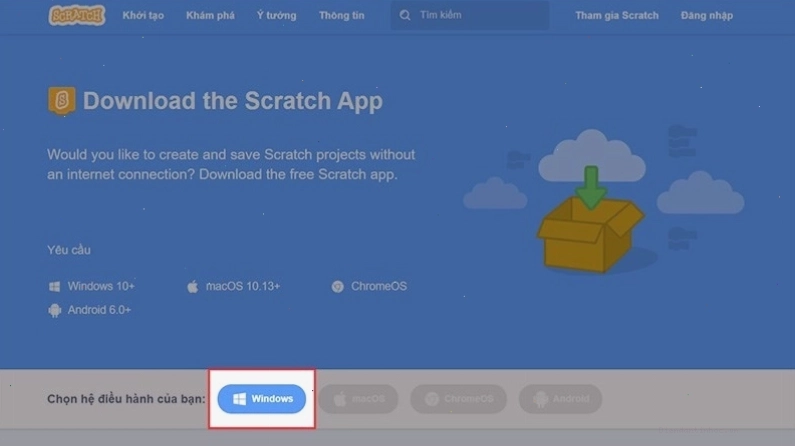Choose the Windows download button
Image resolution: width=795 pixels, height=447 pixels.
[262, 399]
